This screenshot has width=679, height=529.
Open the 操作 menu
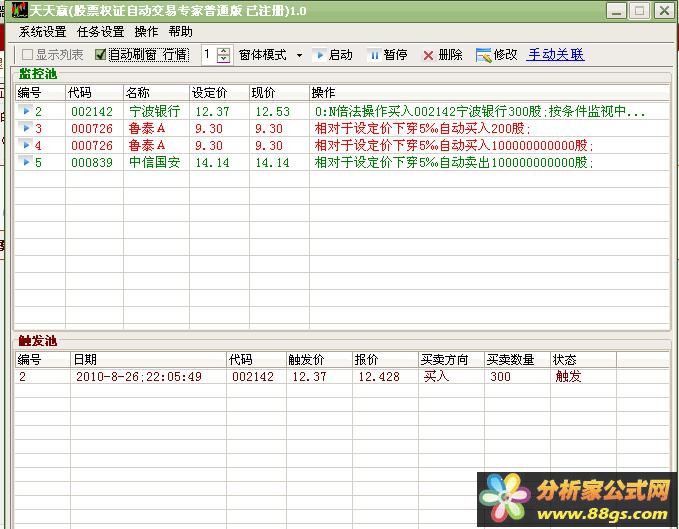coord(146,32)
